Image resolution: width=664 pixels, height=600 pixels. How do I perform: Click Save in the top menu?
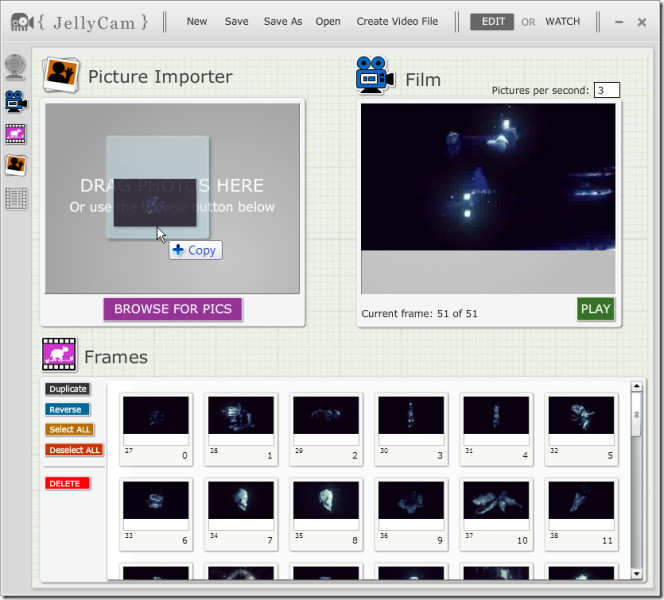coord(236,21)
